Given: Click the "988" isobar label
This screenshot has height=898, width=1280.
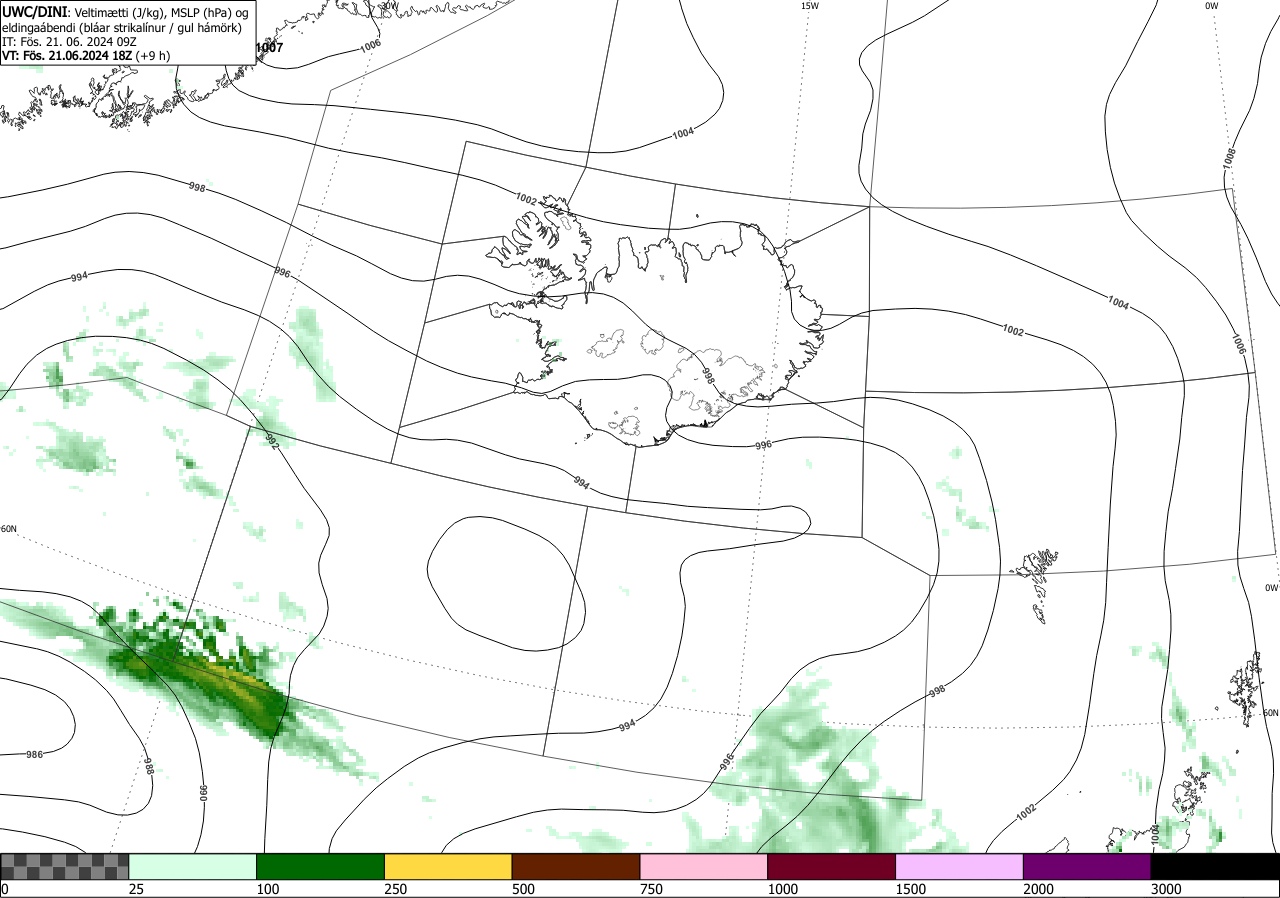Looking at the screenshot, I should pyautogui.click(x=148, y=767).
